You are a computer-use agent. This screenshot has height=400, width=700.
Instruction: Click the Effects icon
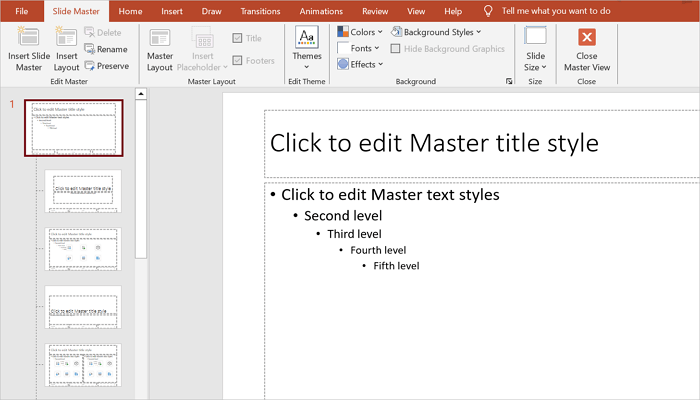343,64
